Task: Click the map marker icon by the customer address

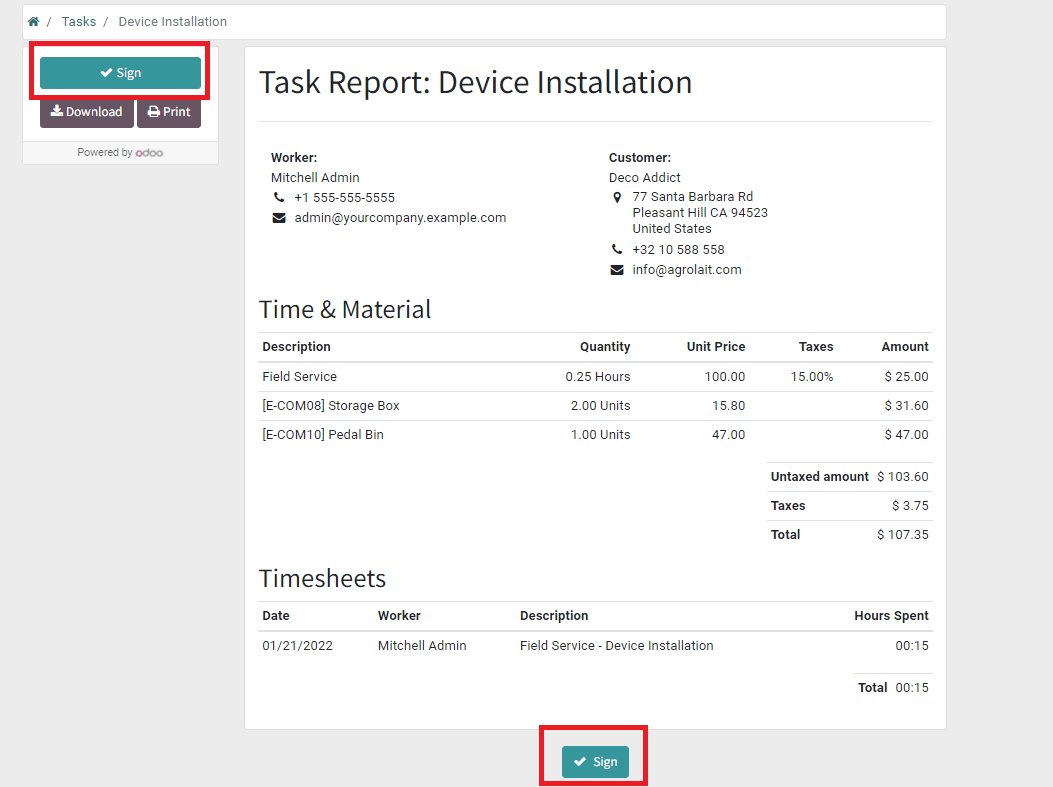Action: tap(617, 198)
